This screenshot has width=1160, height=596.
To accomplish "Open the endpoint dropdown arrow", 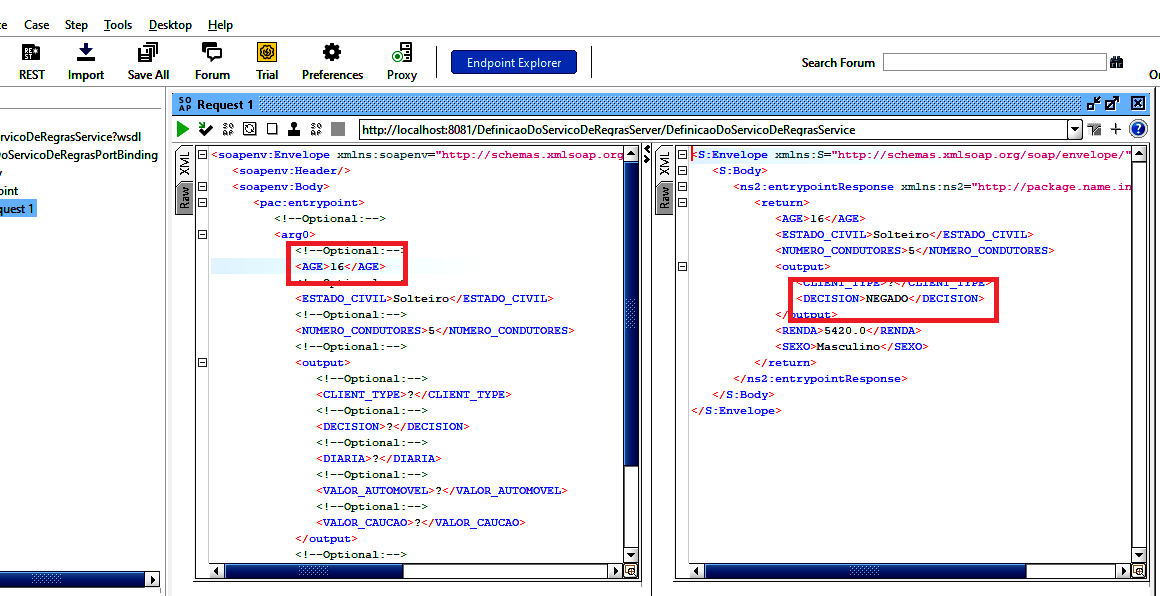I will click(x=1075, y=129).
